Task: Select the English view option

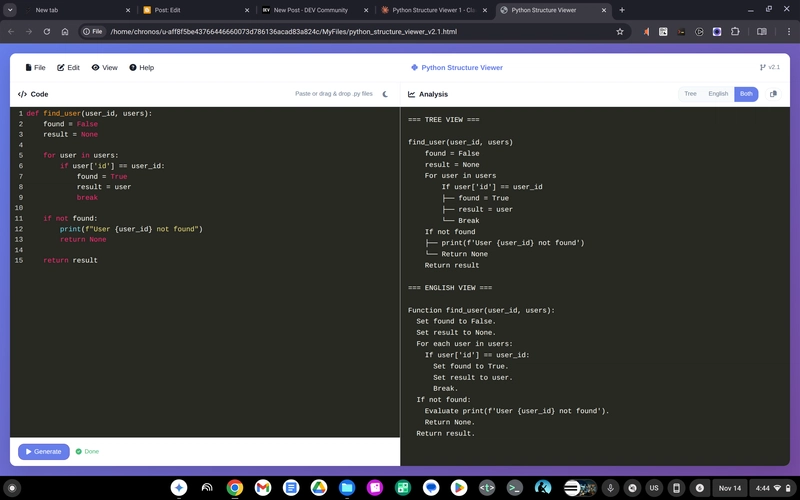Action: click(x=718, y=94)
